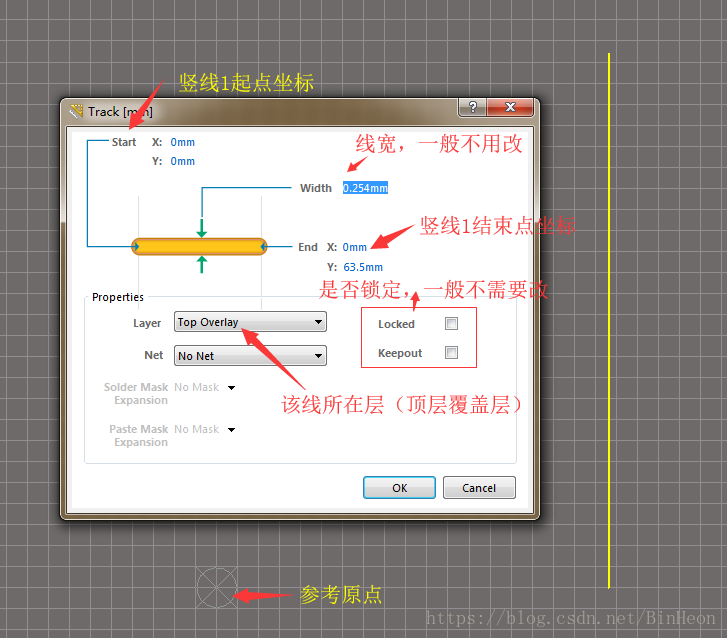This screenshot has width=727, height=638.
Task: Close the Track dialog with X
Action: [x=510, y=107]
